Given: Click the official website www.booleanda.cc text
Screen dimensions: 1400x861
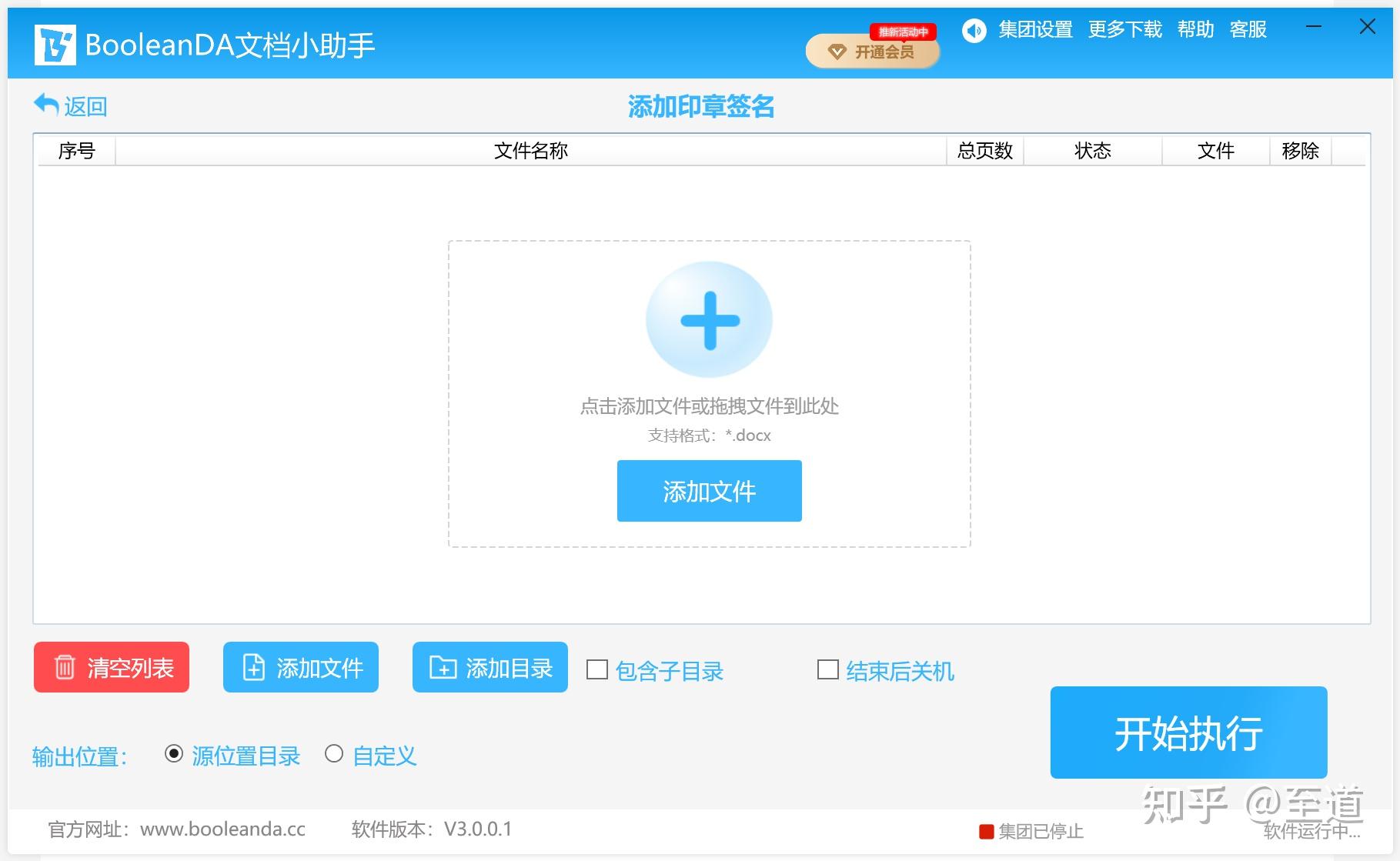Looking at the screenshot, I should tap(222, 829).
